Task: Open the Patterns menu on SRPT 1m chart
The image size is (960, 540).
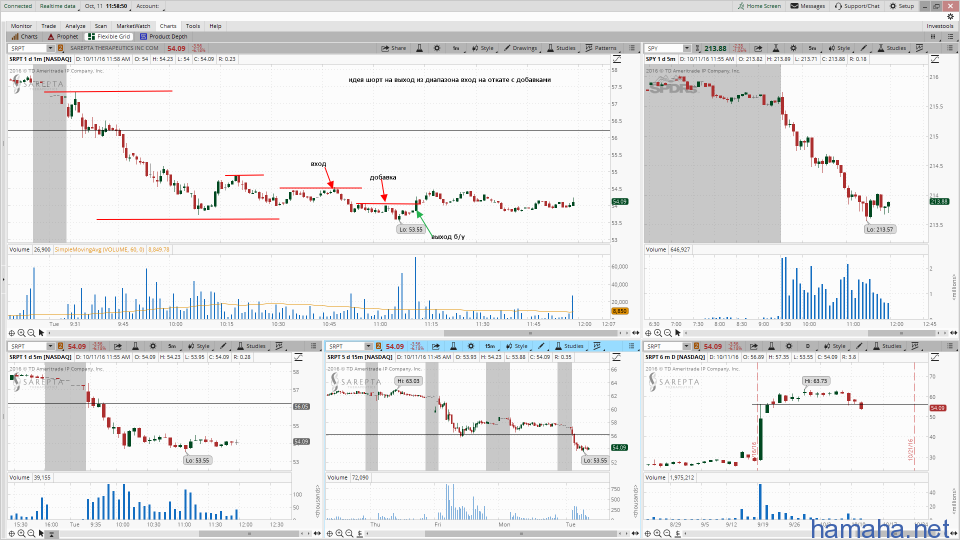Action: (x=601, y=48)
